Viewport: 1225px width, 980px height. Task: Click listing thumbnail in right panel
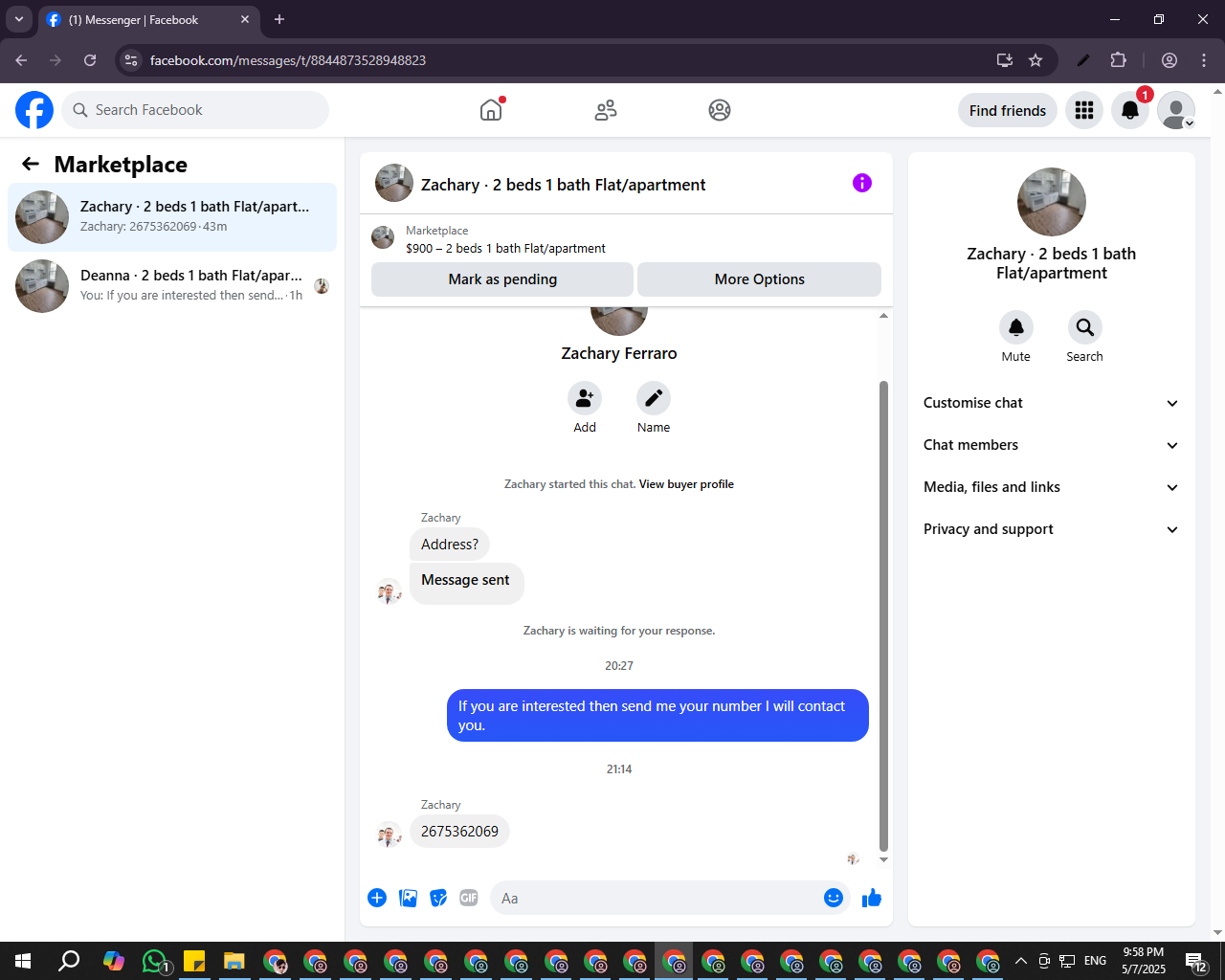pos(1052,202)
